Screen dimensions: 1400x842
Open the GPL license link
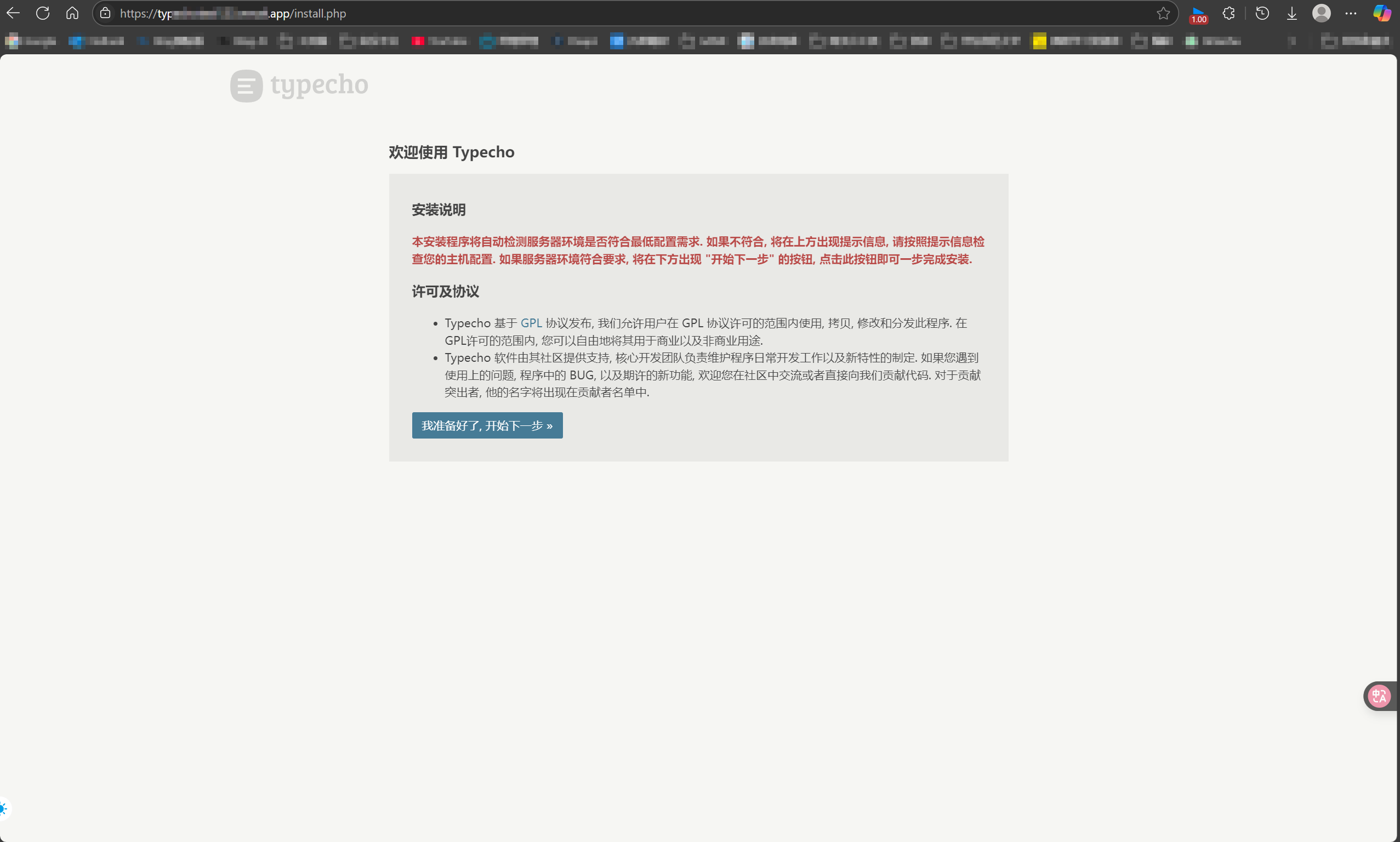click(531, 323)
